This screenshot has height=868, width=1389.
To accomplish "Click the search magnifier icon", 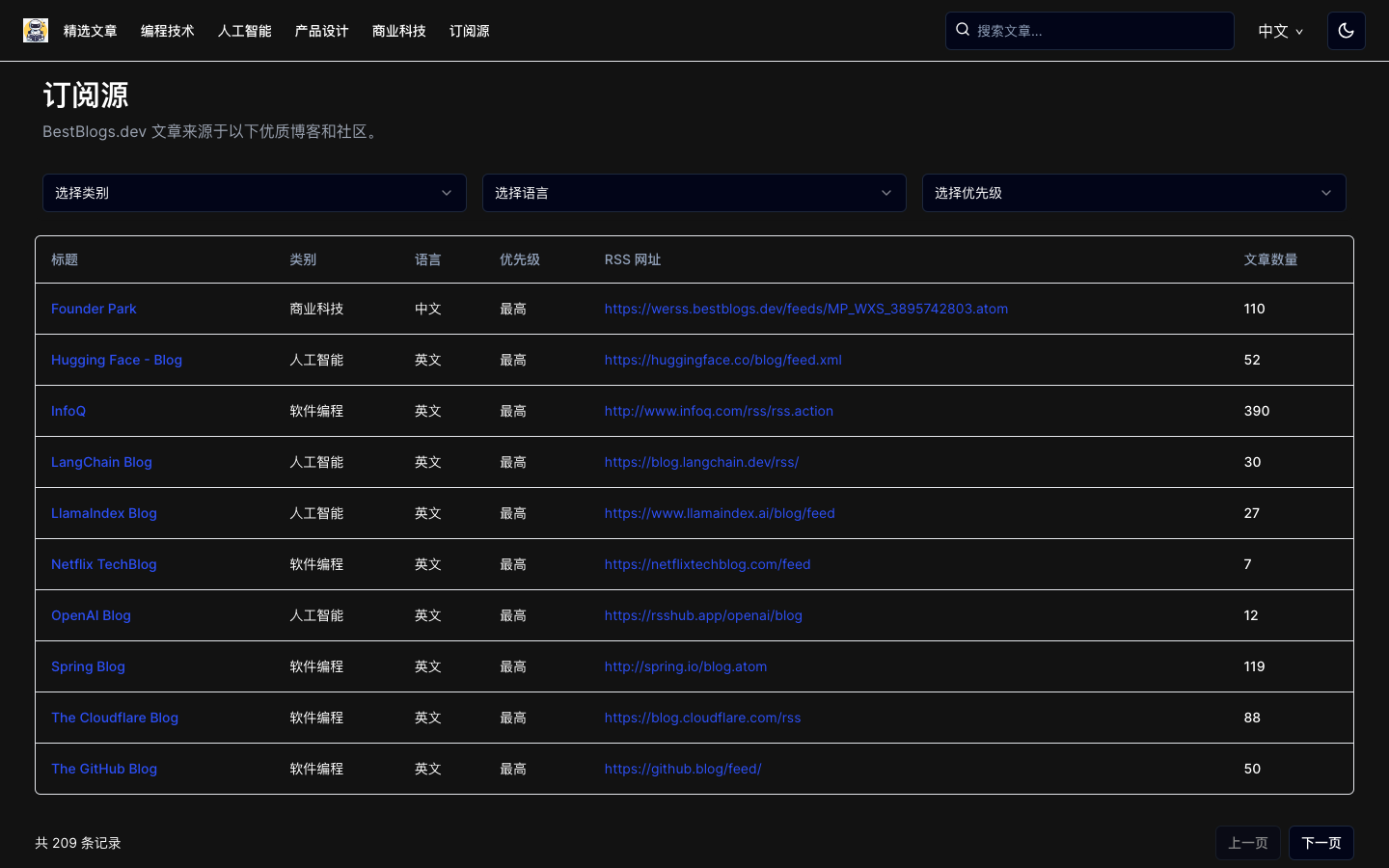I will click(963, 30).
